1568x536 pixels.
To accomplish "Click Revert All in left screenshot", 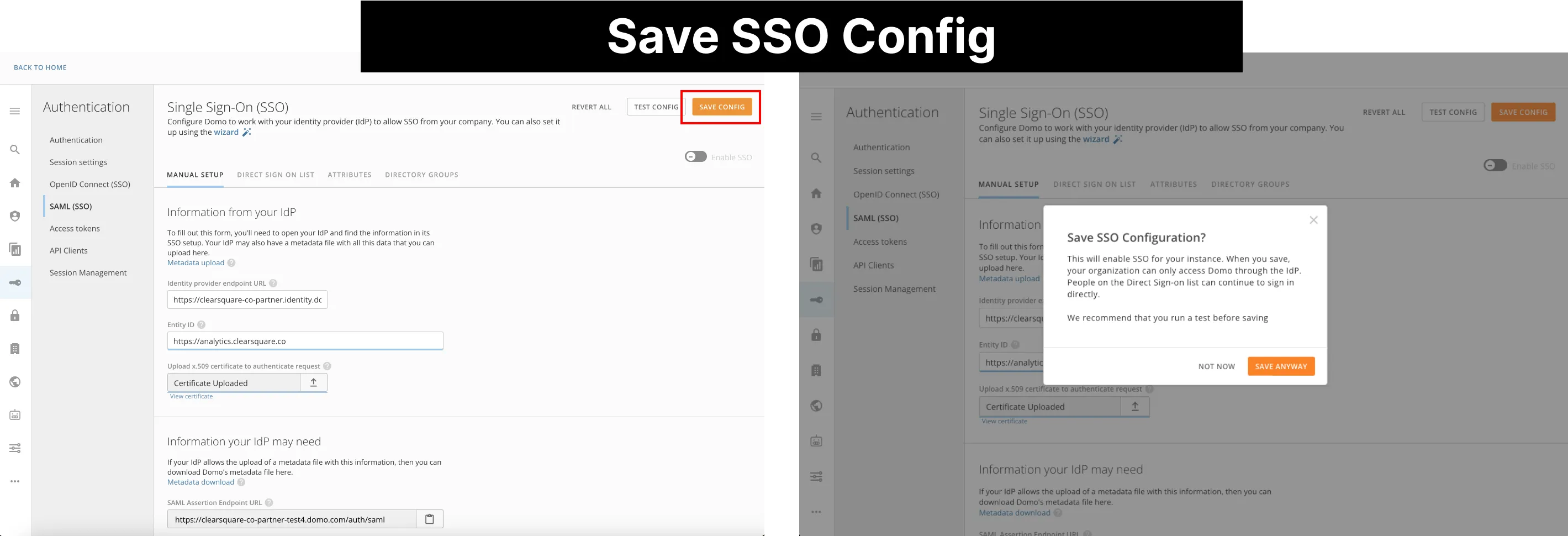I will point(592,107).
